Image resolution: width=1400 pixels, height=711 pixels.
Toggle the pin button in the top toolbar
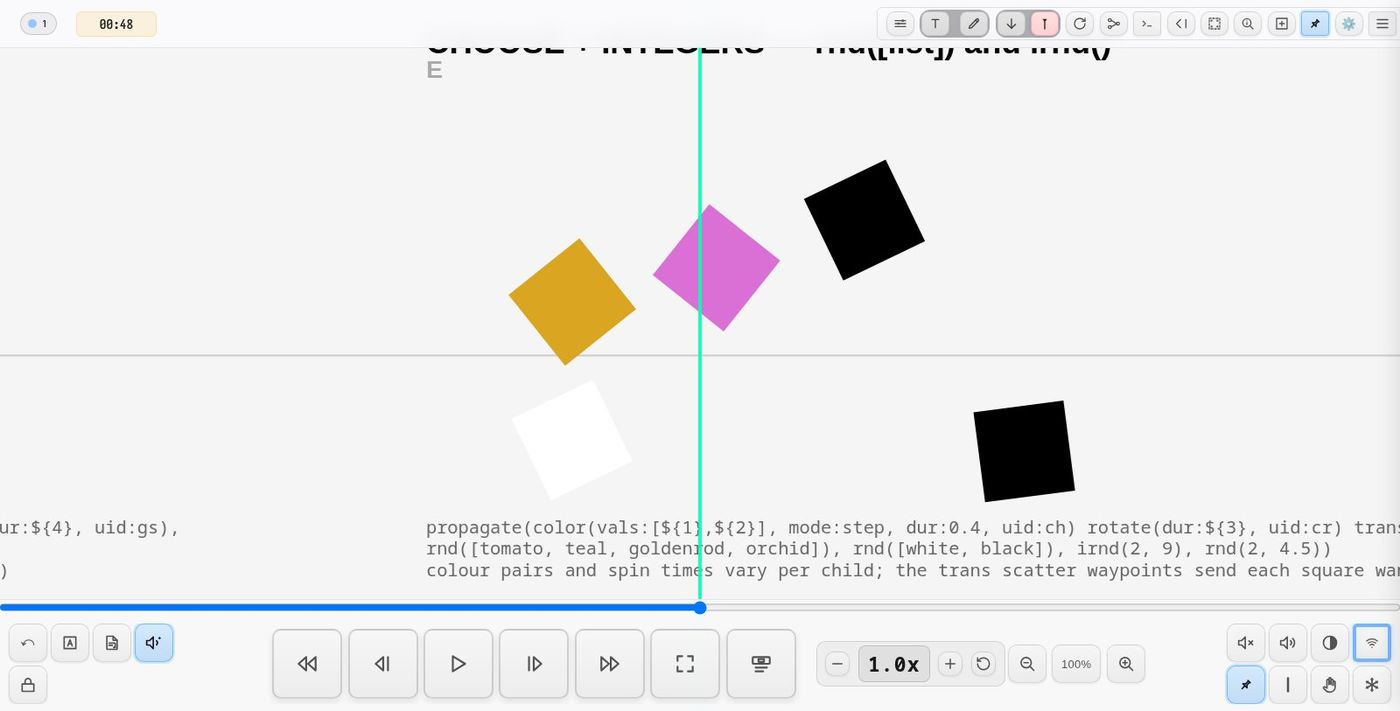pyautogui.click(x=1315, y=24)
